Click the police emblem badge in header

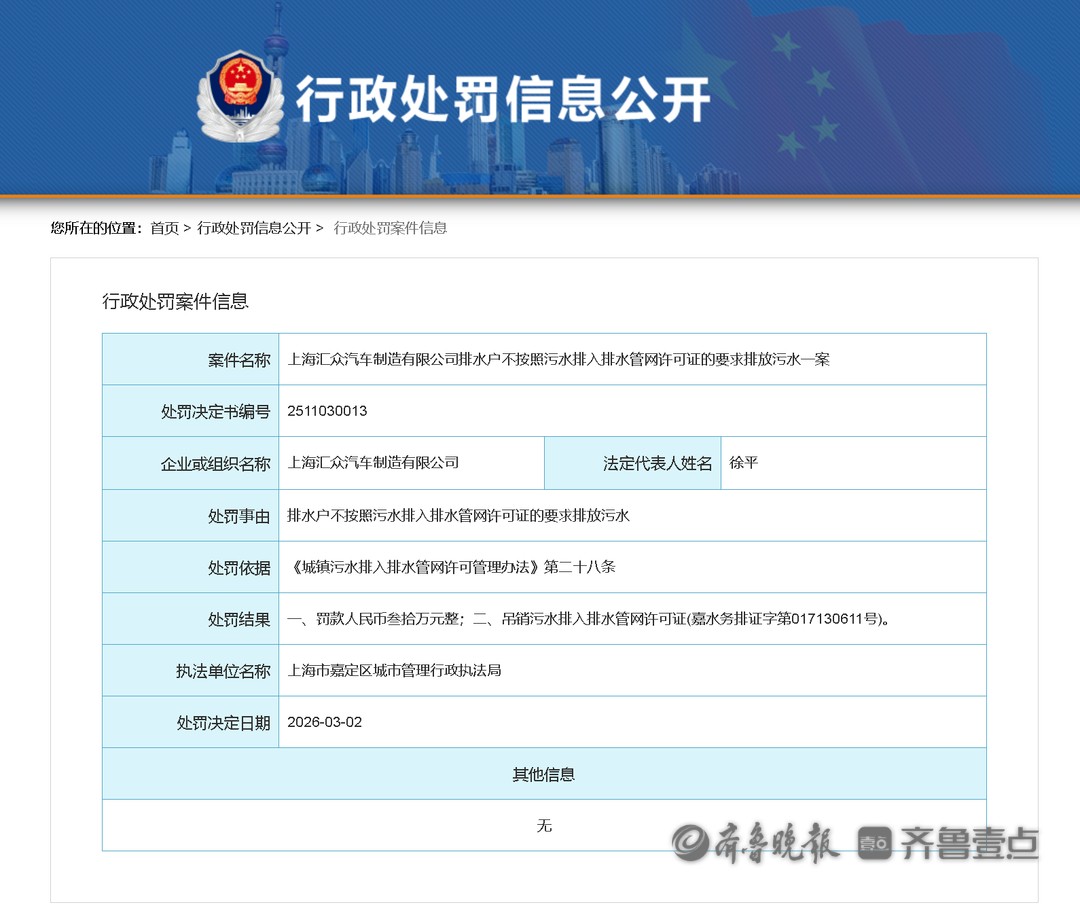[x=239, y=97]
